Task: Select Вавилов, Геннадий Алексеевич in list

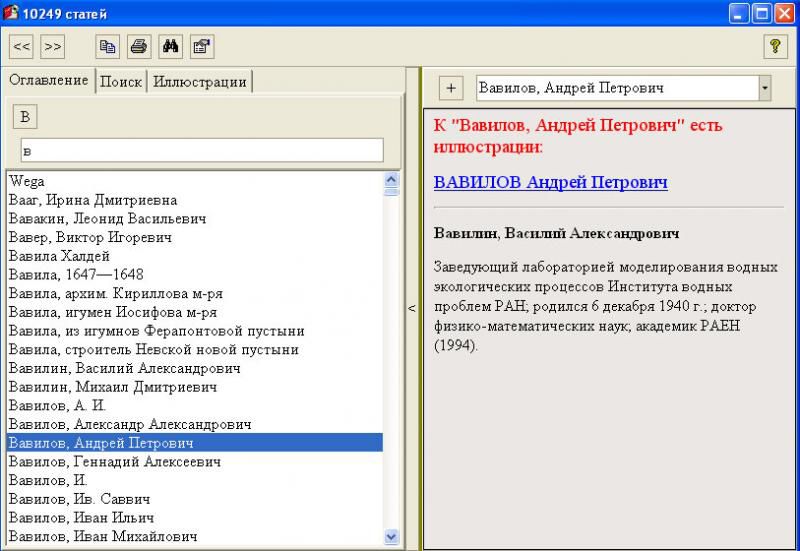Action: [x=115, y=462]
